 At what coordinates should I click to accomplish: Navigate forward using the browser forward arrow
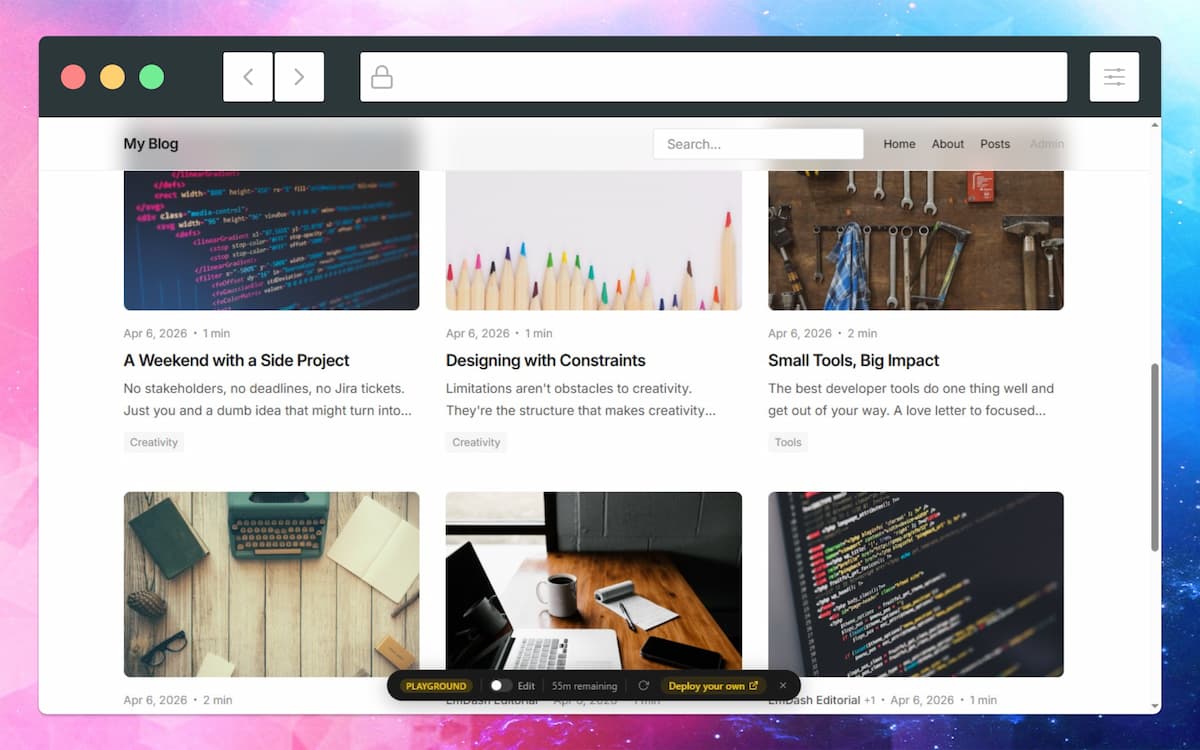click(x=300, y=76)
